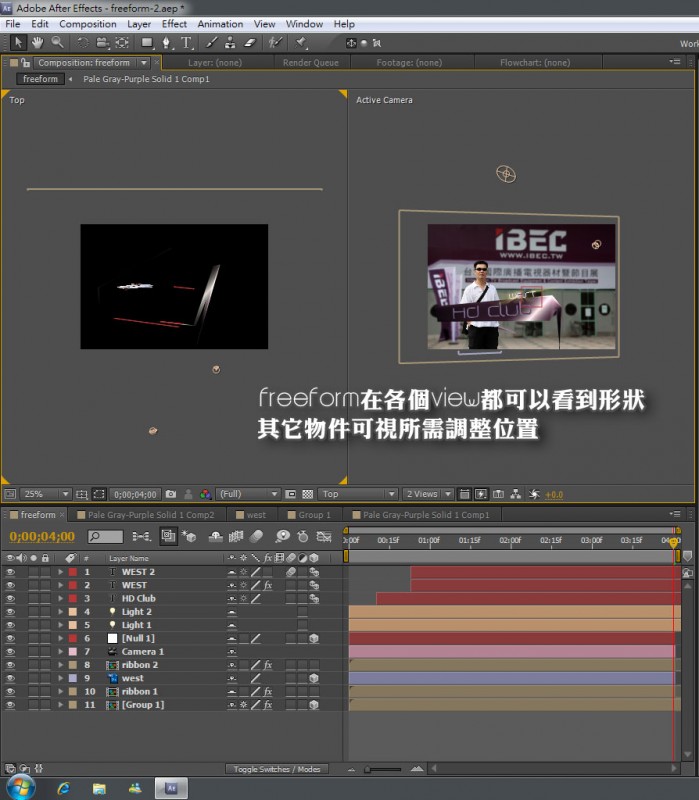Select the Brush tool
The width and height of the screenshot is (699, 800).
pyautogui.click(x=211, y=43)
